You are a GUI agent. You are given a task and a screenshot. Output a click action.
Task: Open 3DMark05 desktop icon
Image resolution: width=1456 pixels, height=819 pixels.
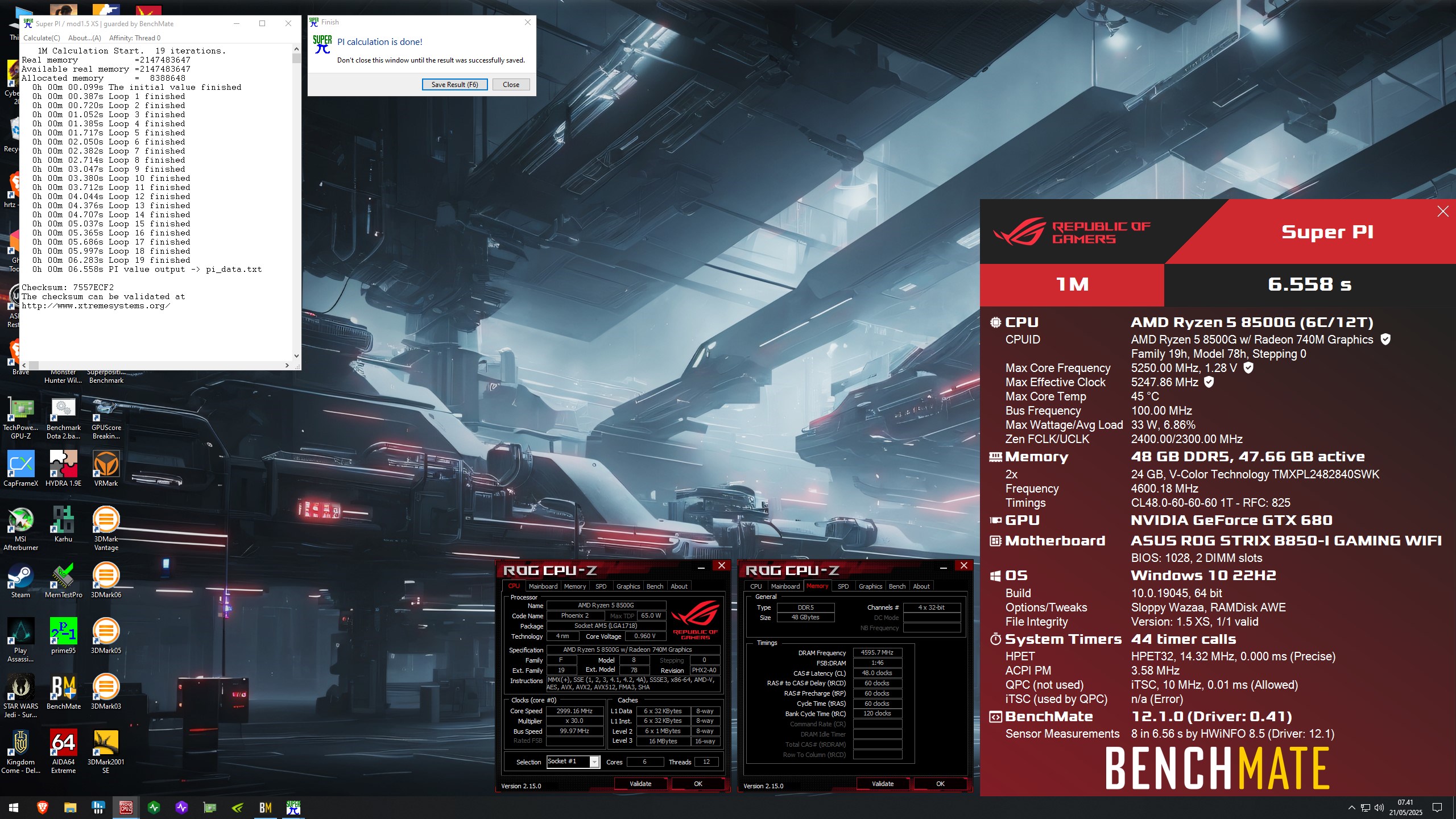click(106, 635)
